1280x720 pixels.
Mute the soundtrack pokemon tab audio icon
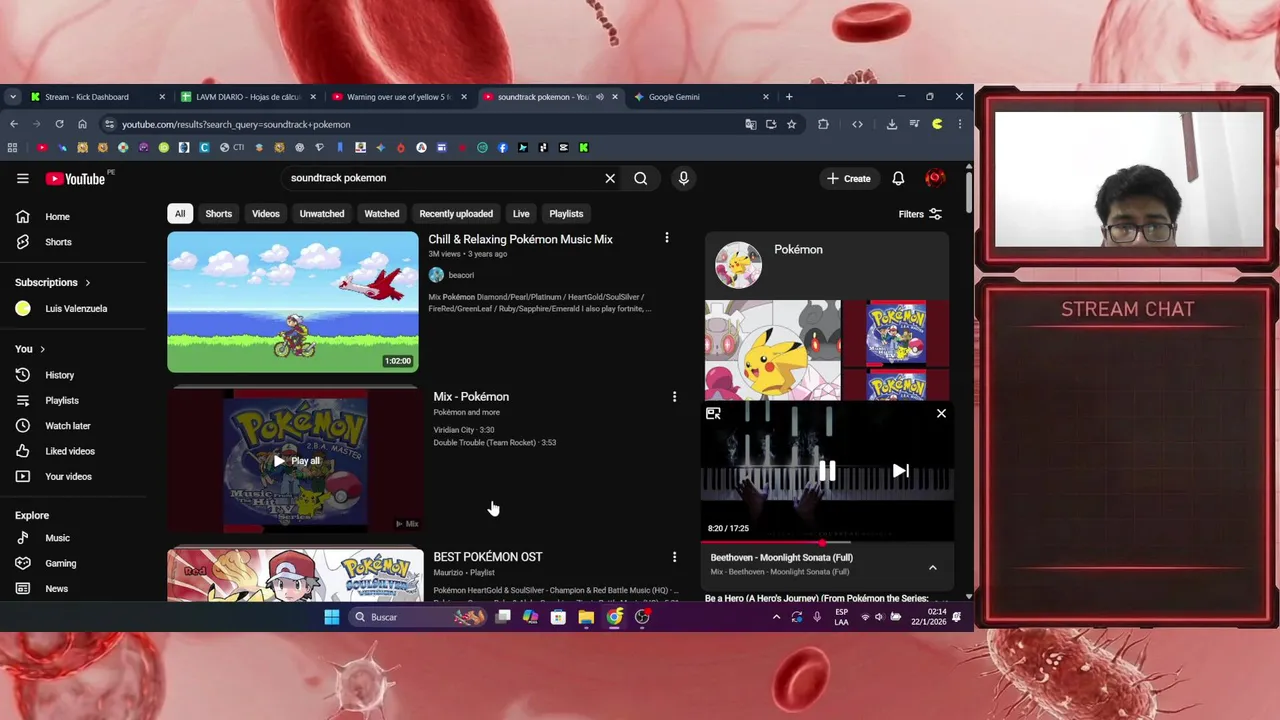click(600, 97)
